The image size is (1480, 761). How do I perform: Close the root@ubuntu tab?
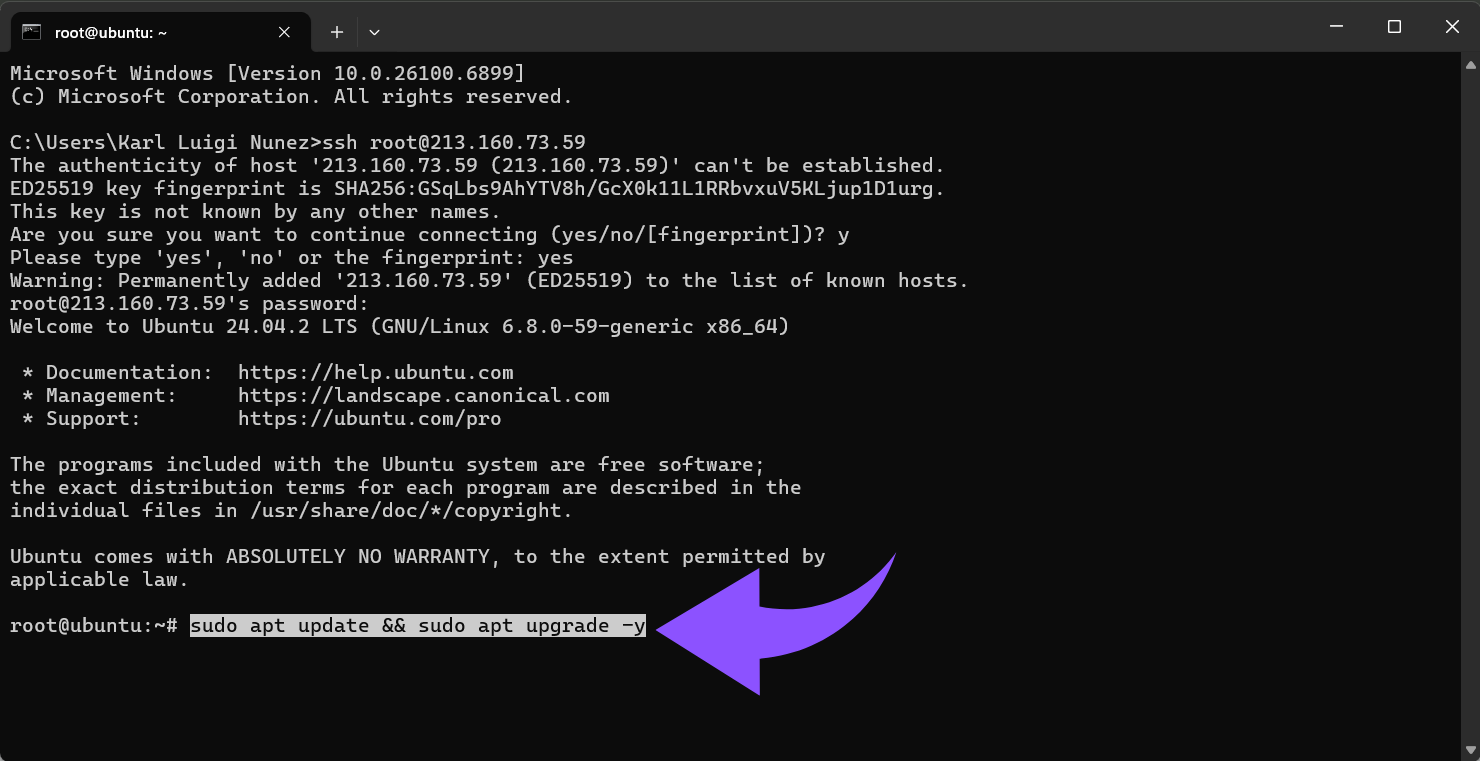283,31
